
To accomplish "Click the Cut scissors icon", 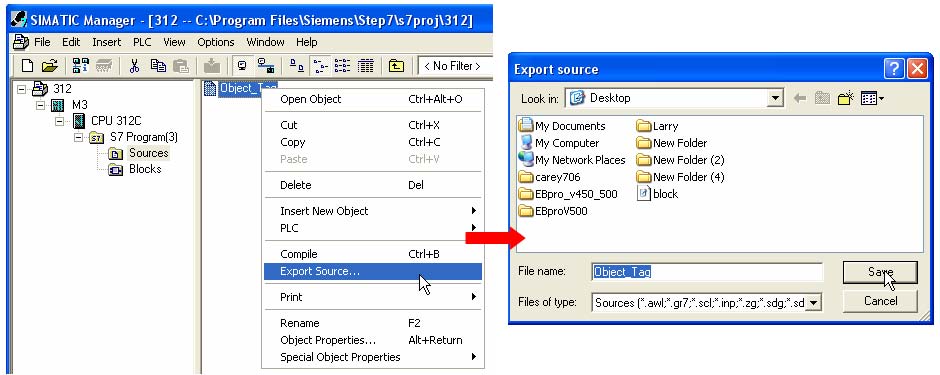I will 134,65.
